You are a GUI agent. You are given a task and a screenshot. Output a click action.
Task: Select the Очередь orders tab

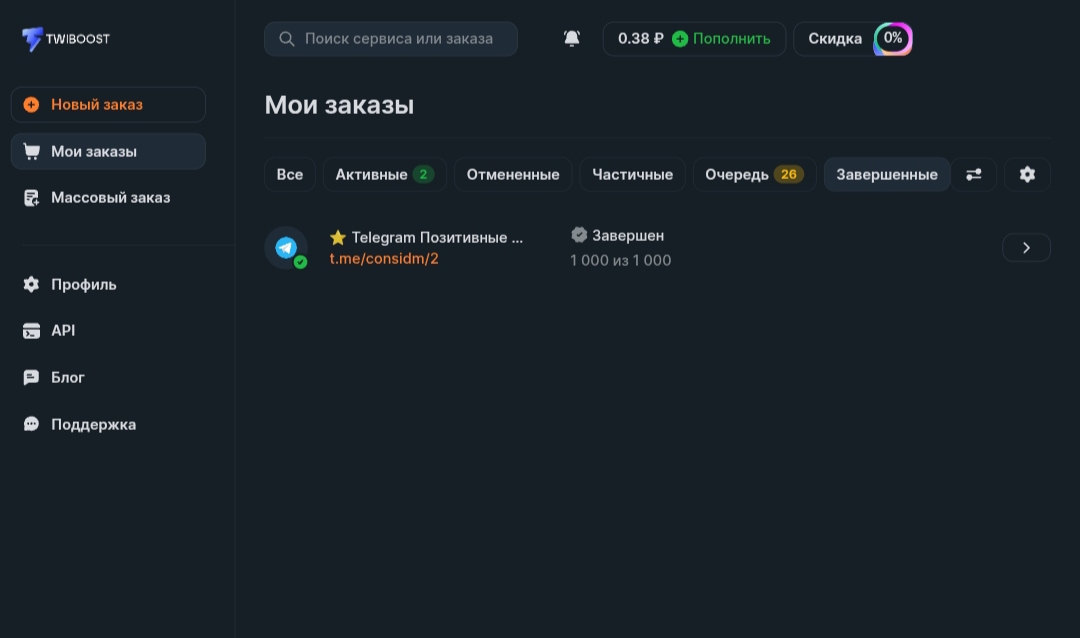click(x=754, y=174)
